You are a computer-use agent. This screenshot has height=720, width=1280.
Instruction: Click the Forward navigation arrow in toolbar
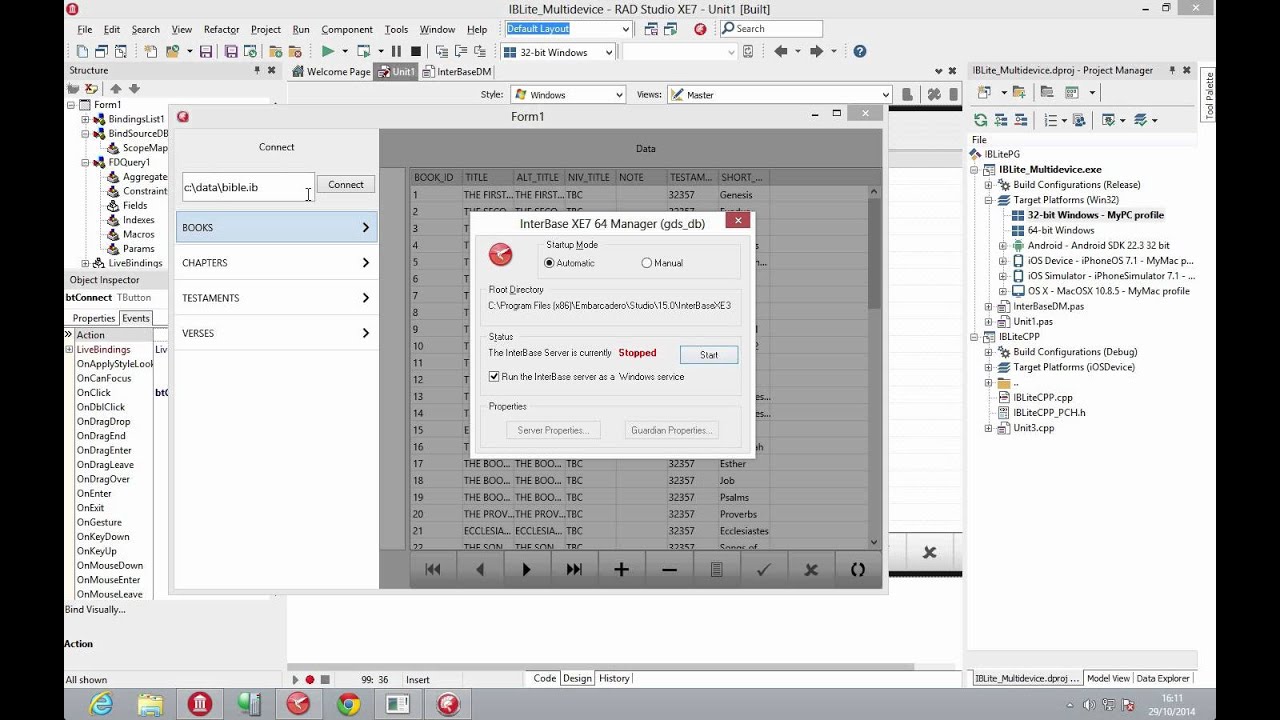click(816, 52)
